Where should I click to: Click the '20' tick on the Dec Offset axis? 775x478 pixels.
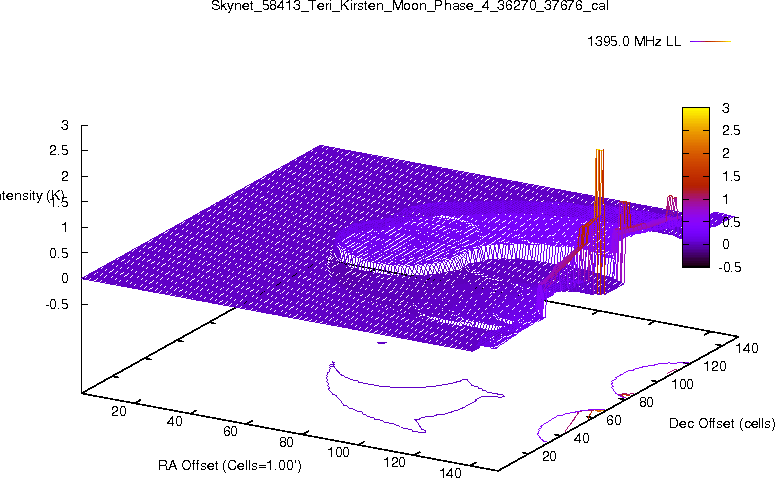pos(549,456)
